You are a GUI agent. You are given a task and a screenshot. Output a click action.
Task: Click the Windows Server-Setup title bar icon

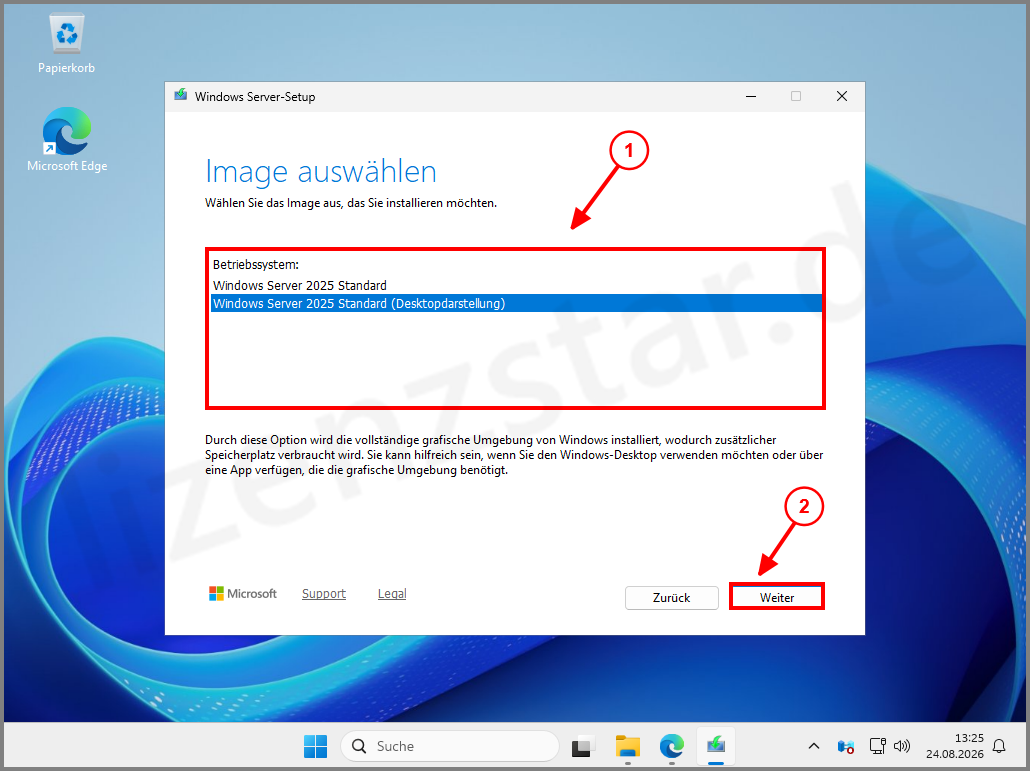point(181,96)
